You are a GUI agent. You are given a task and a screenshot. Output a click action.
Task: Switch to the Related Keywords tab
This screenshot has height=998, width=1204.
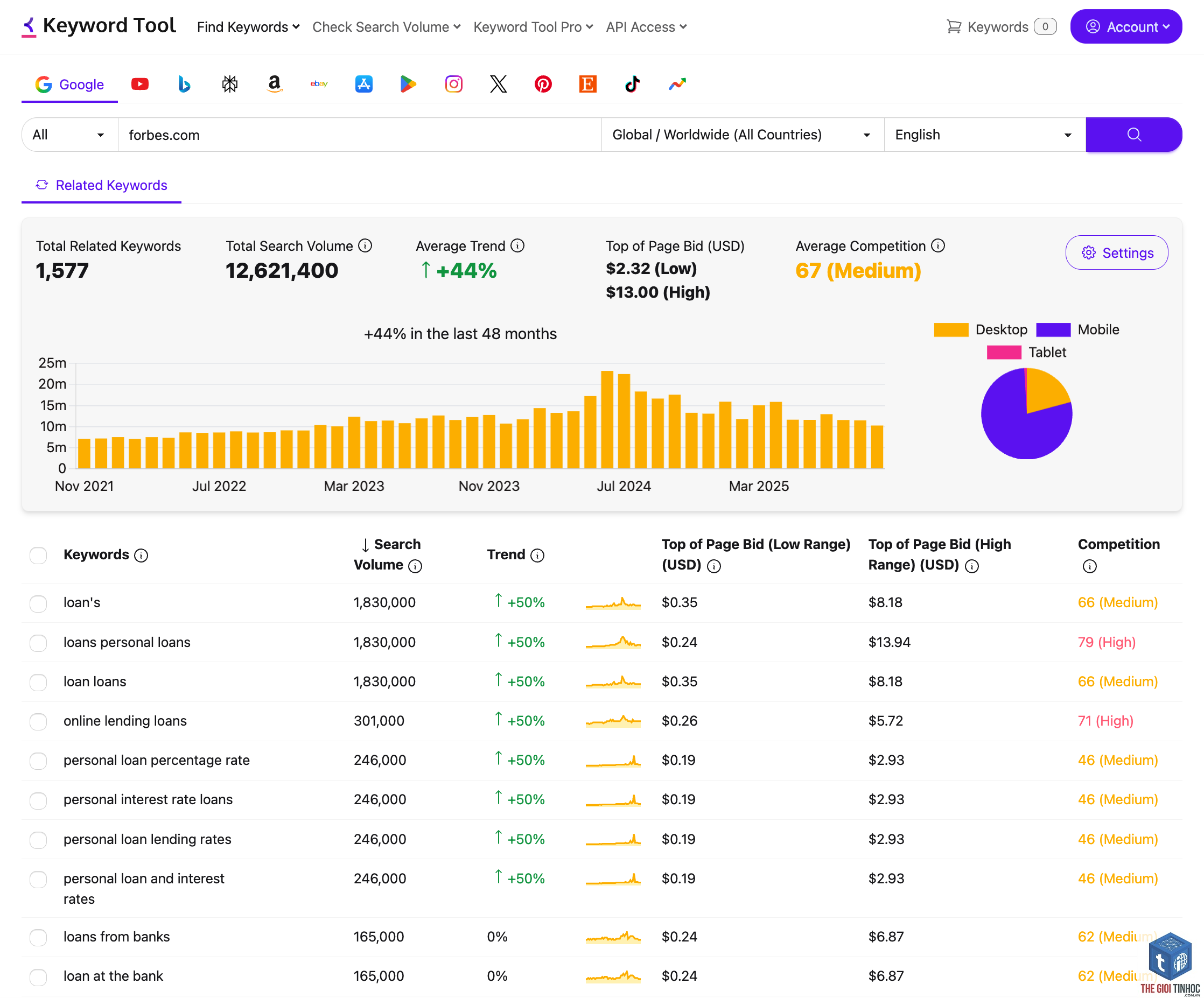[x=101, y=185]
